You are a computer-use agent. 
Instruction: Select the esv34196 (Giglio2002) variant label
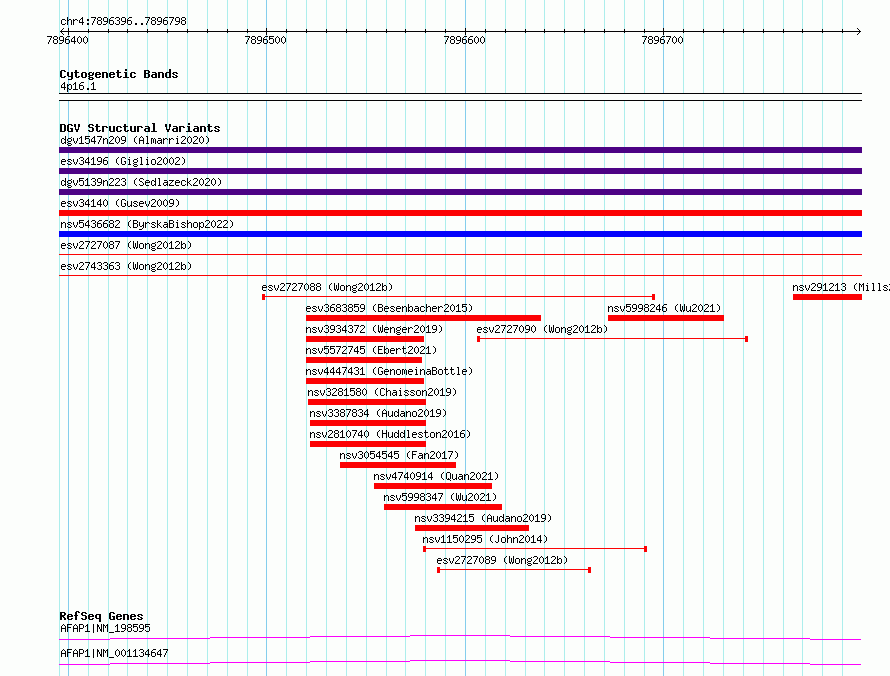point(123,161)
